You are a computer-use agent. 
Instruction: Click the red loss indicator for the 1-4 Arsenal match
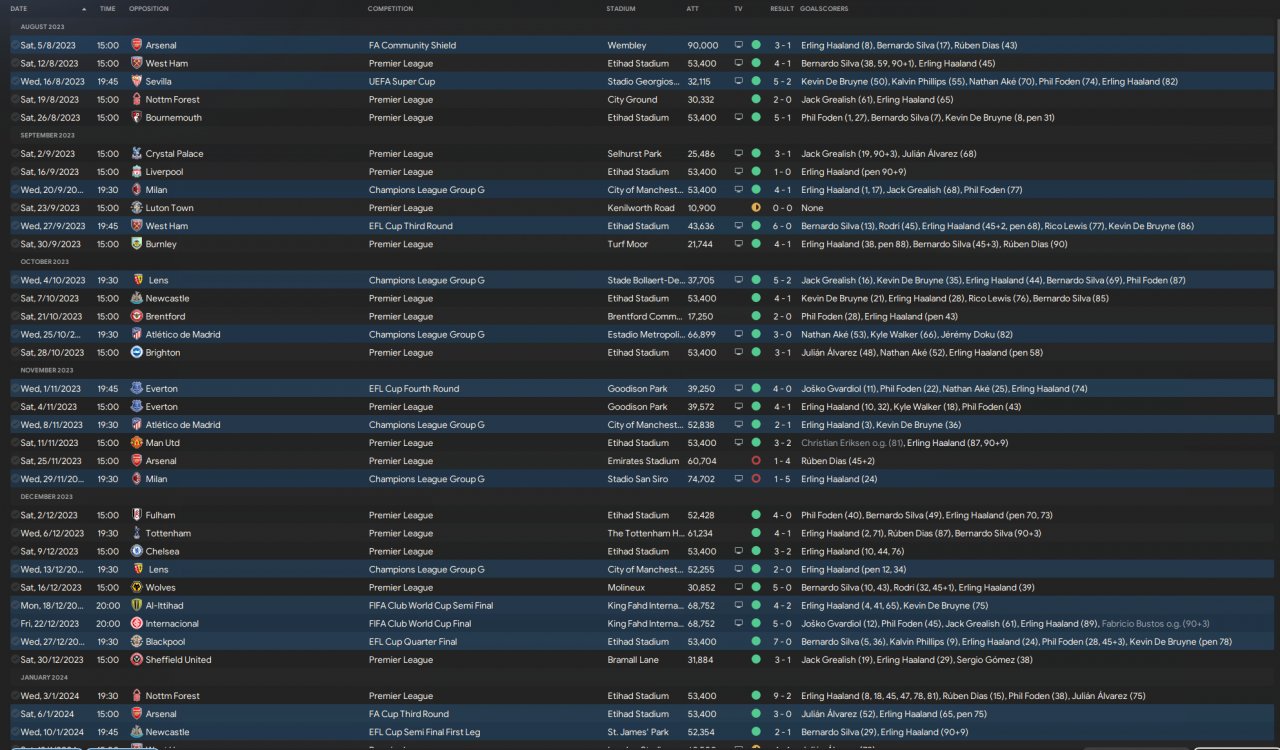pos(756,461)
